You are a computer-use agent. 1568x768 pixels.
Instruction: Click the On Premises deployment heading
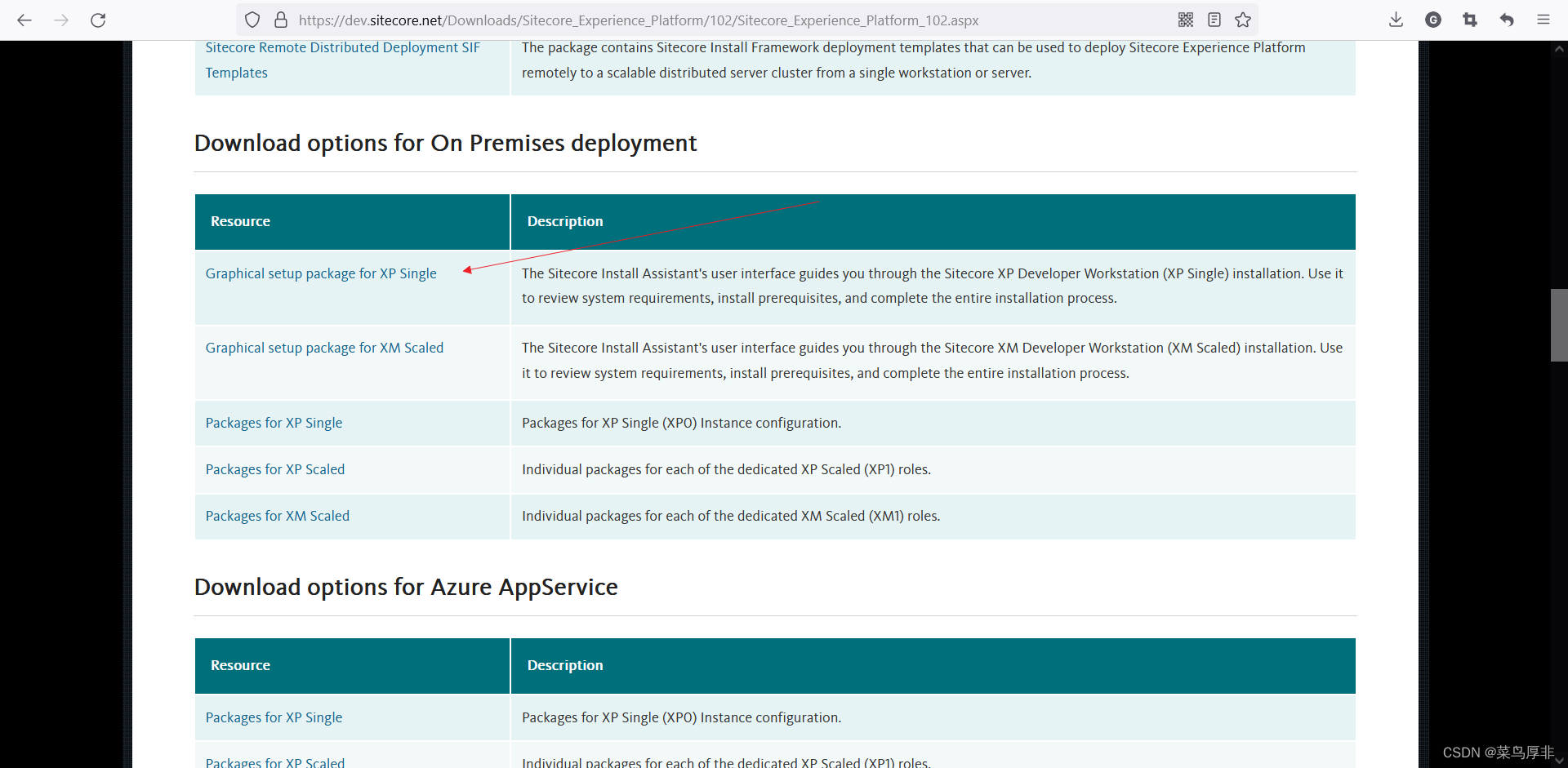pos(445,143)
